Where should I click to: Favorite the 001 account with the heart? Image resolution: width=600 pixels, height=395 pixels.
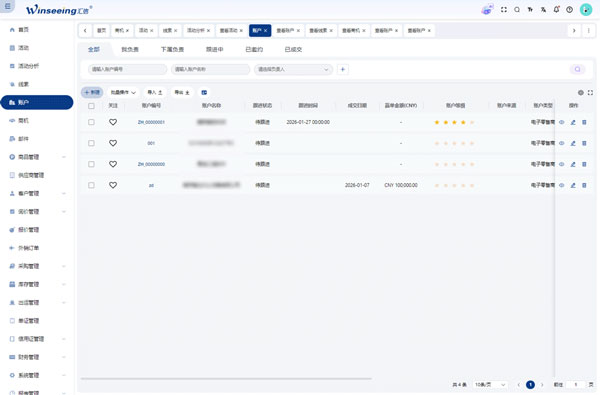[x=113, y=143]
